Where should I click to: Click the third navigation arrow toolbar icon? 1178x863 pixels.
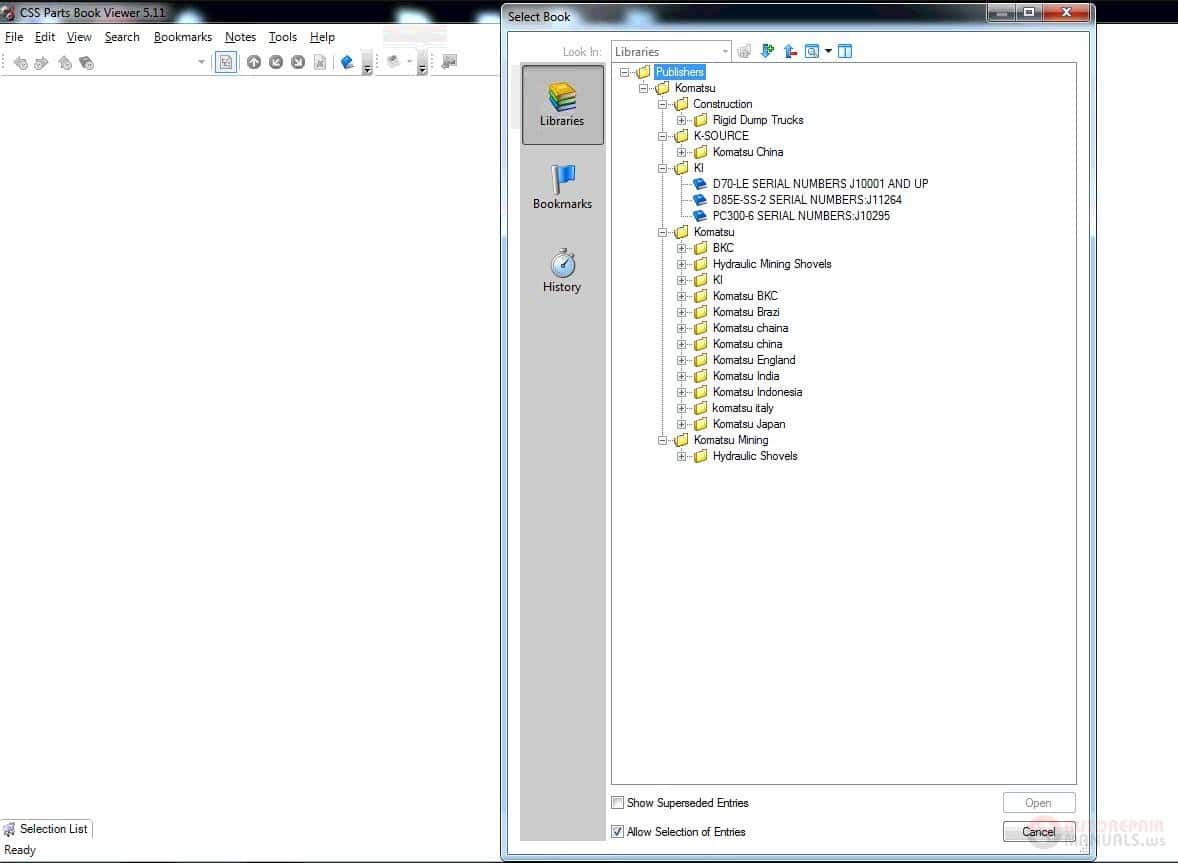(65, 63)
